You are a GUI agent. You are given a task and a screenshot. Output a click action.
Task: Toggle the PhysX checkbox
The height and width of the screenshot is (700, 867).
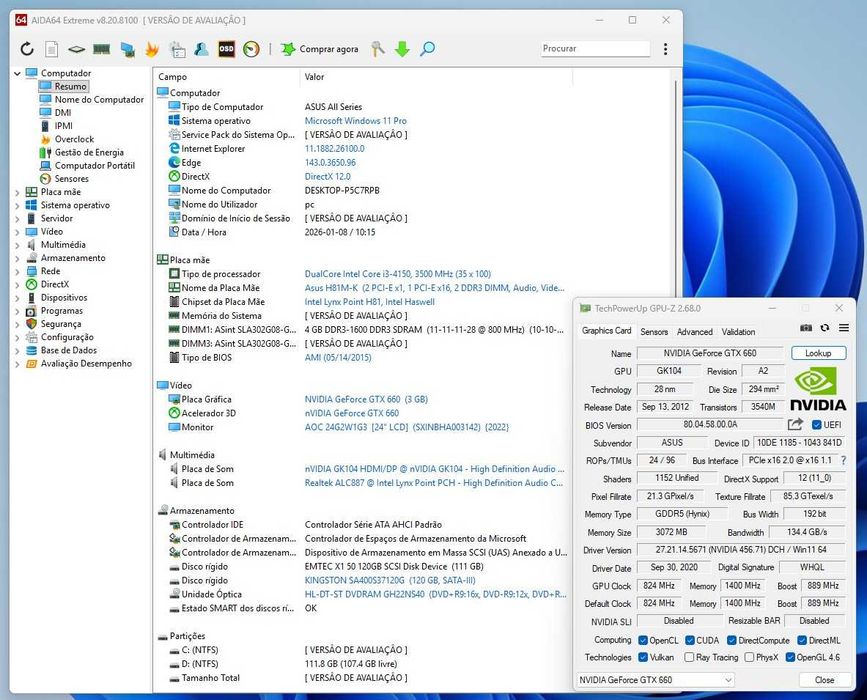[749, 657]
